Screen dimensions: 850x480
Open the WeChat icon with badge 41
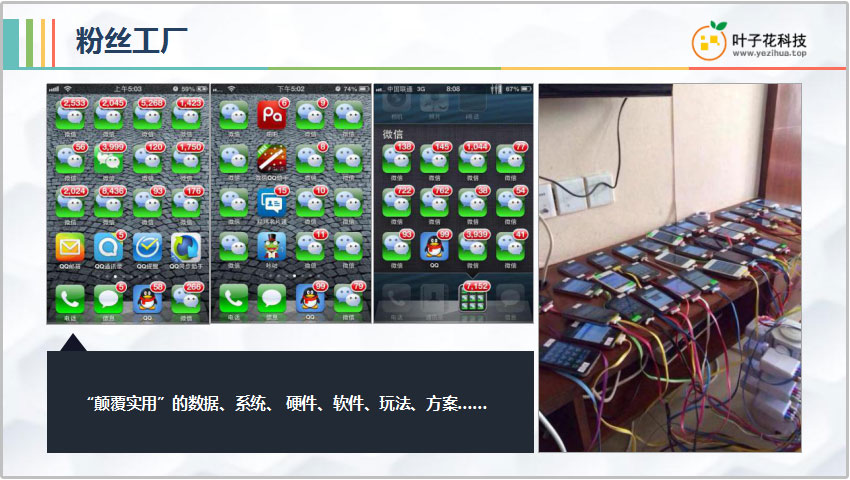coord(511,247)
